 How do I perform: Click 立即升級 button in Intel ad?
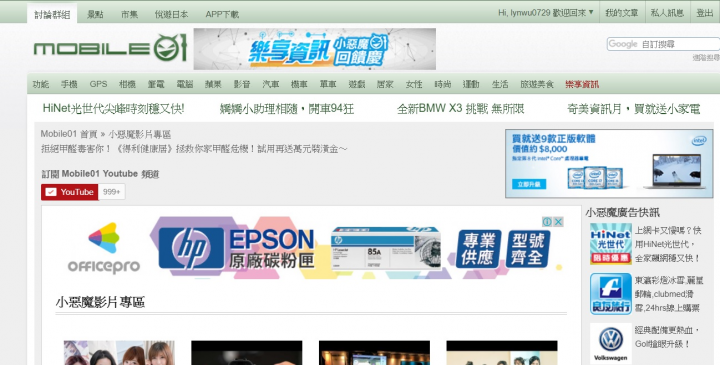pyautogui.click(x=529, y=184)
